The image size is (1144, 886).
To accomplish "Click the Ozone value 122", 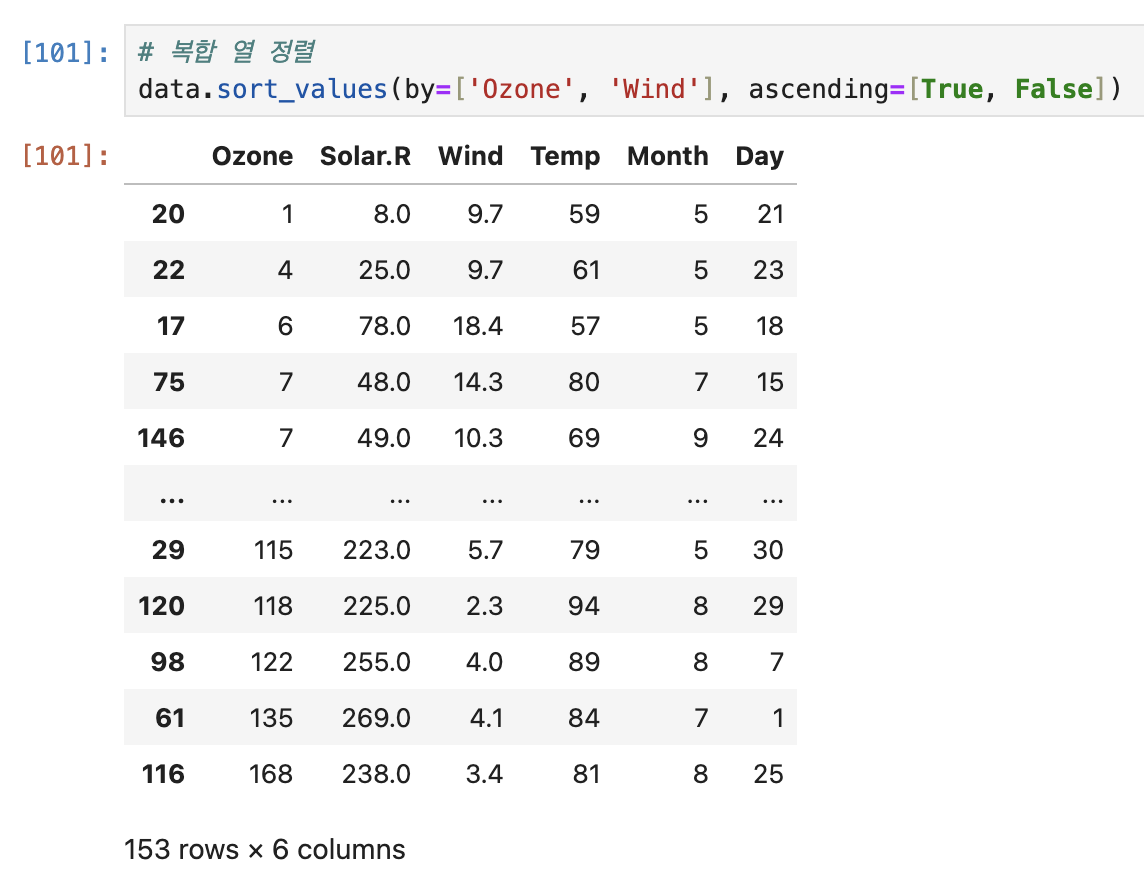I will pos(271,662).
